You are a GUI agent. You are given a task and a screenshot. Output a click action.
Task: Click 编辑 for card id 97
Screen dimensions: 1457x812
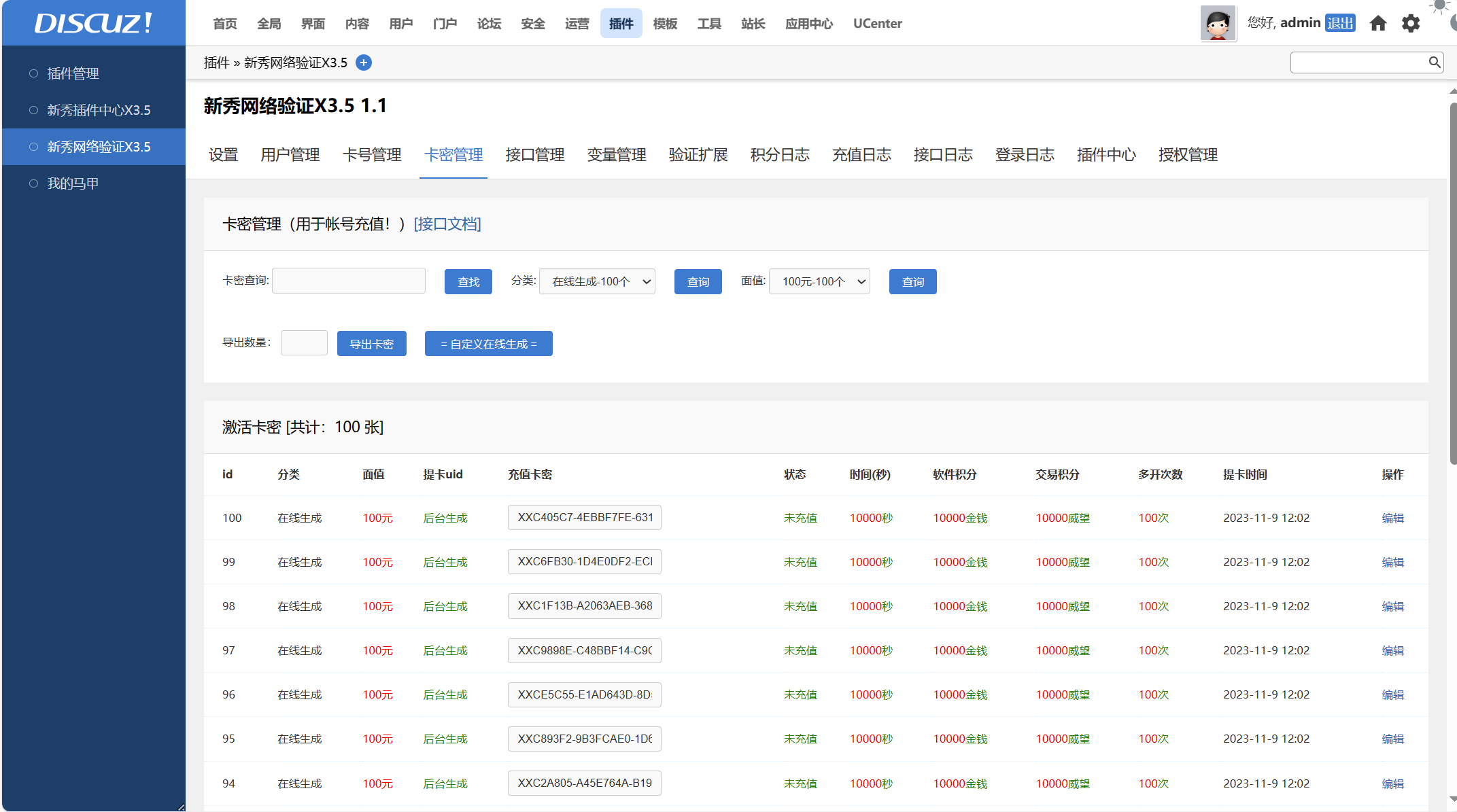tap(1392, 650)
